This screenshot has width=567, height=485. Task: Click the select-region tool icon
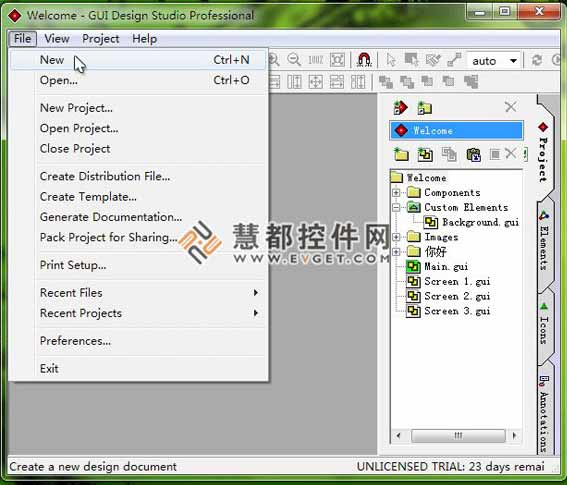pyautogui.click(x=411, y=60)
